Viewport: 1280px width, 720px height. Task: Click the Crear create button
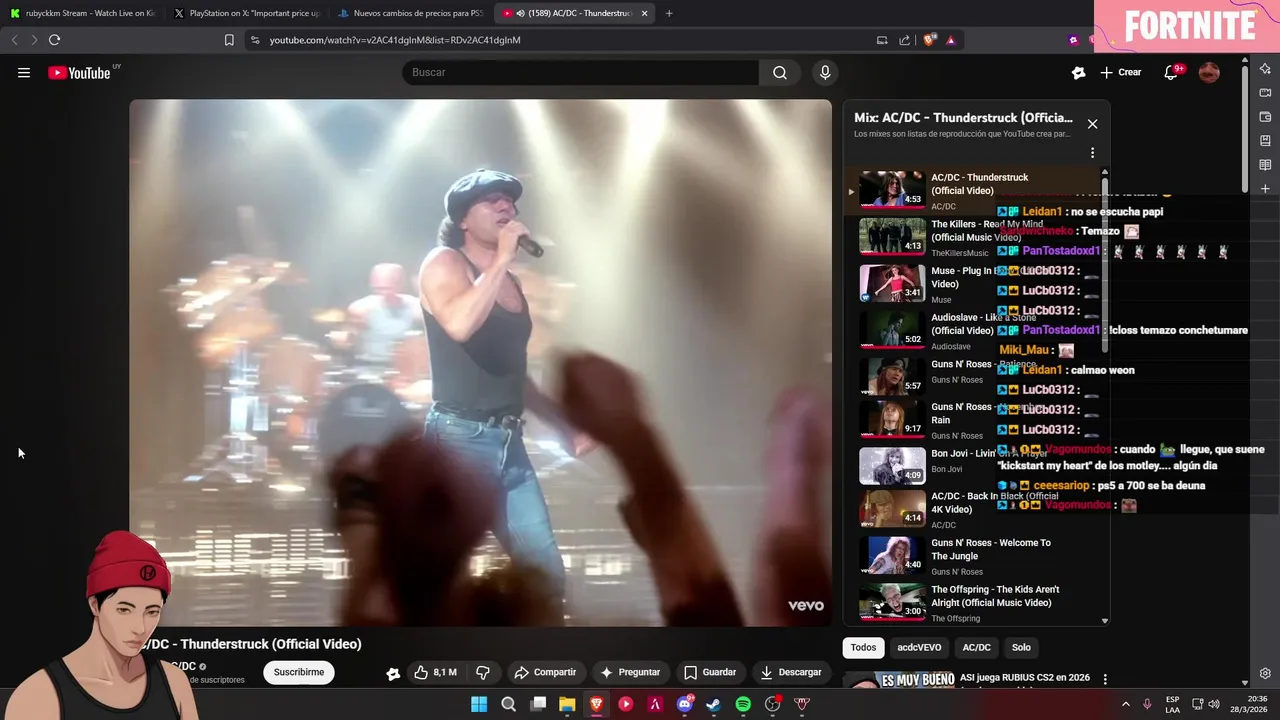coord(1121,72)
